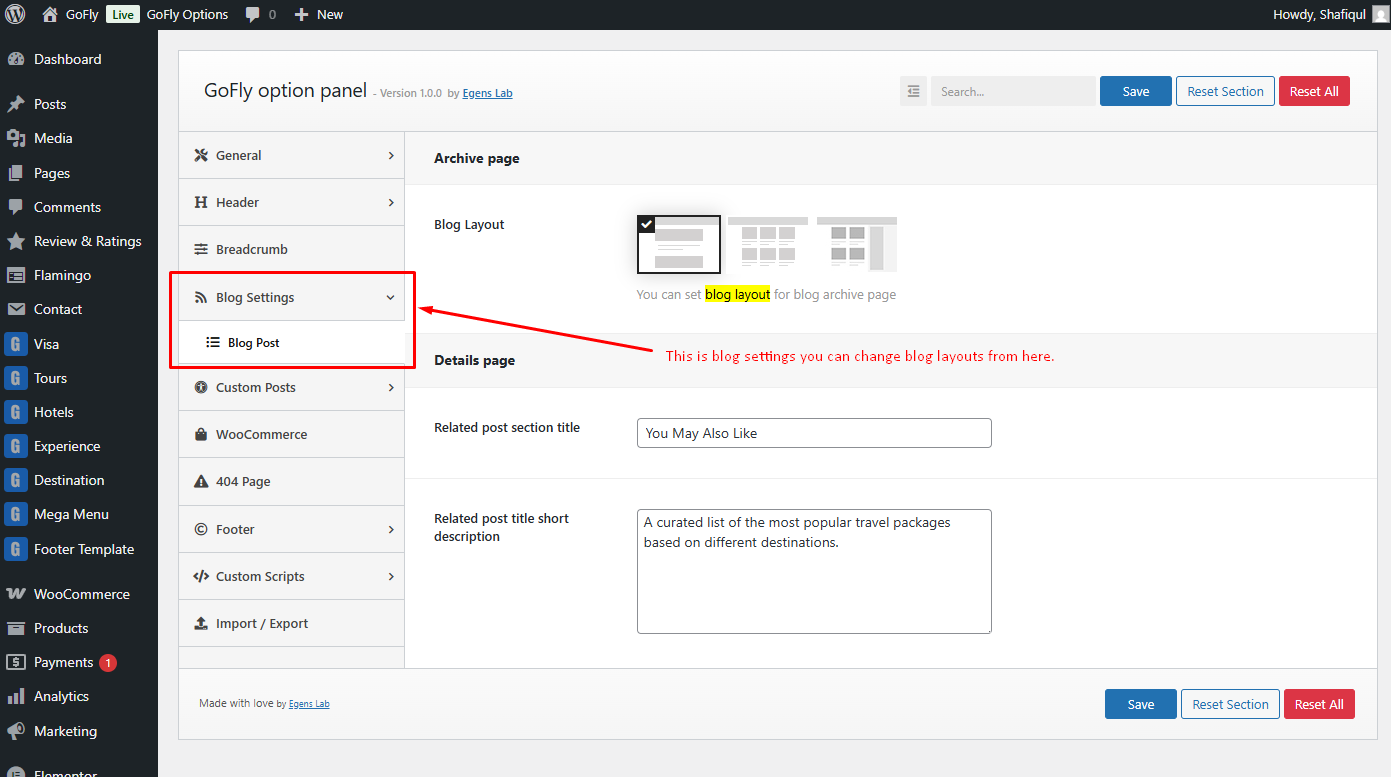
Task: Collapse the Blog Settings chevron
Action: [391, 297]
